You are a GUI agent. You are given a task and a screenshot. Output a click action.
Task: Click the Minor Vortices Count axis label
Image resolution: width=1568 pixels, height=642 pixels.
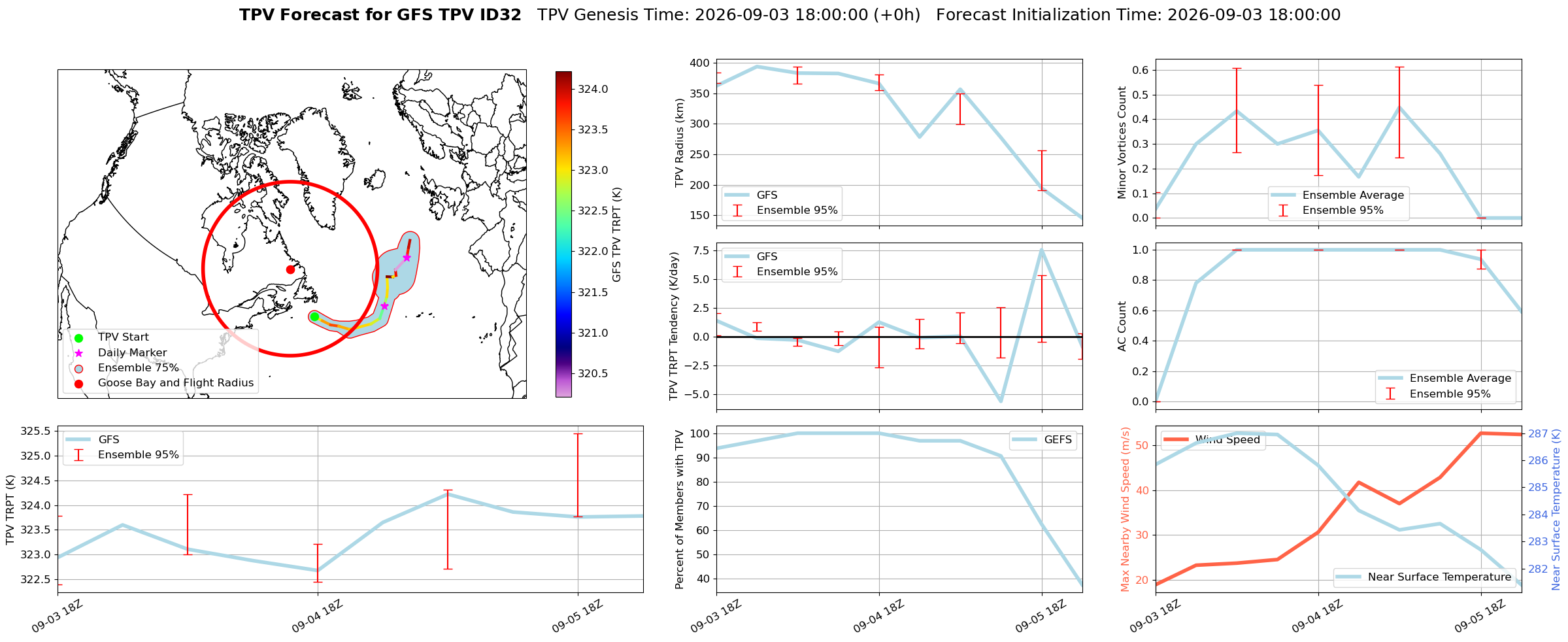pos(1122,143)
